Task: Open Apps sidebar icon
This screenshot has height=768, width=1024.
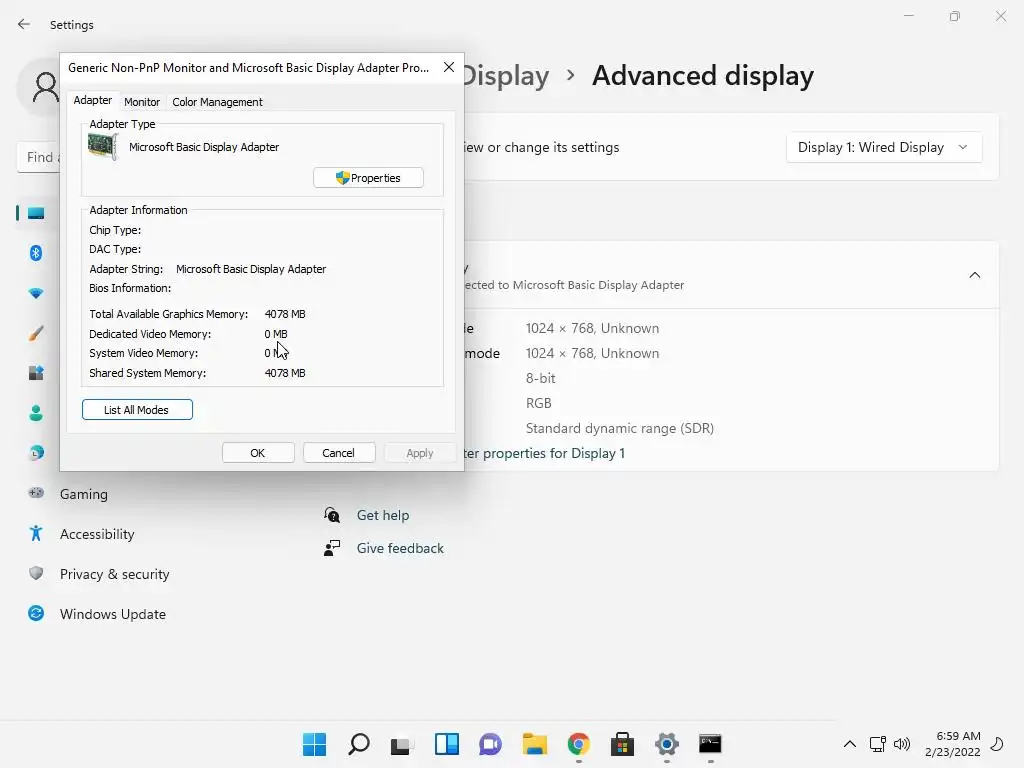Action: pyautogui.click(x=36, y=373)
